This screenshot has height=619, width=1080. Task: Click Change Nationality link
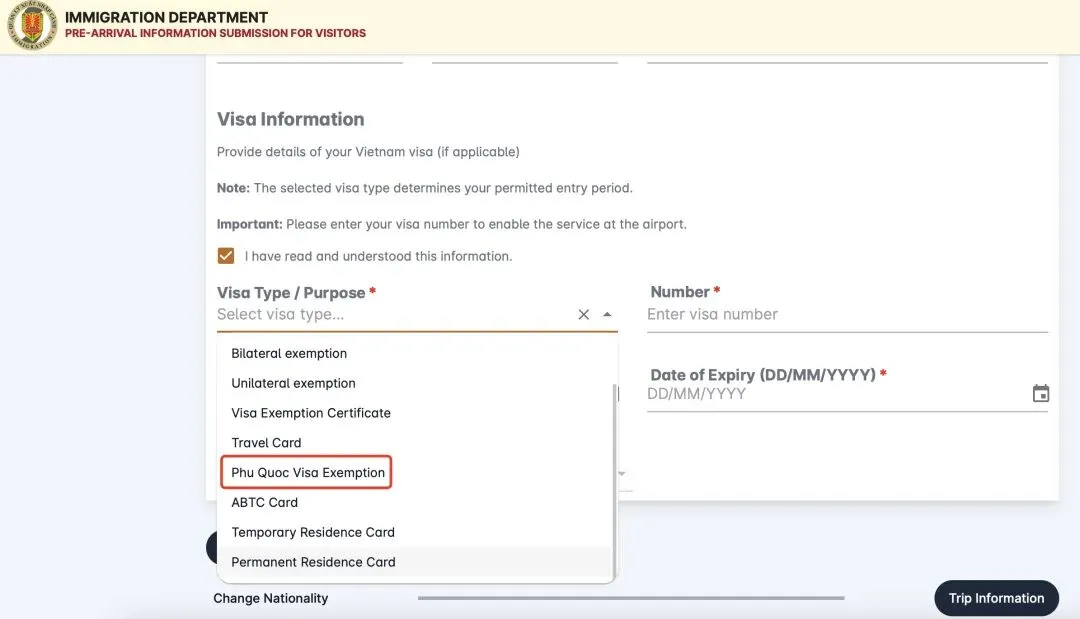pos(271,598)
